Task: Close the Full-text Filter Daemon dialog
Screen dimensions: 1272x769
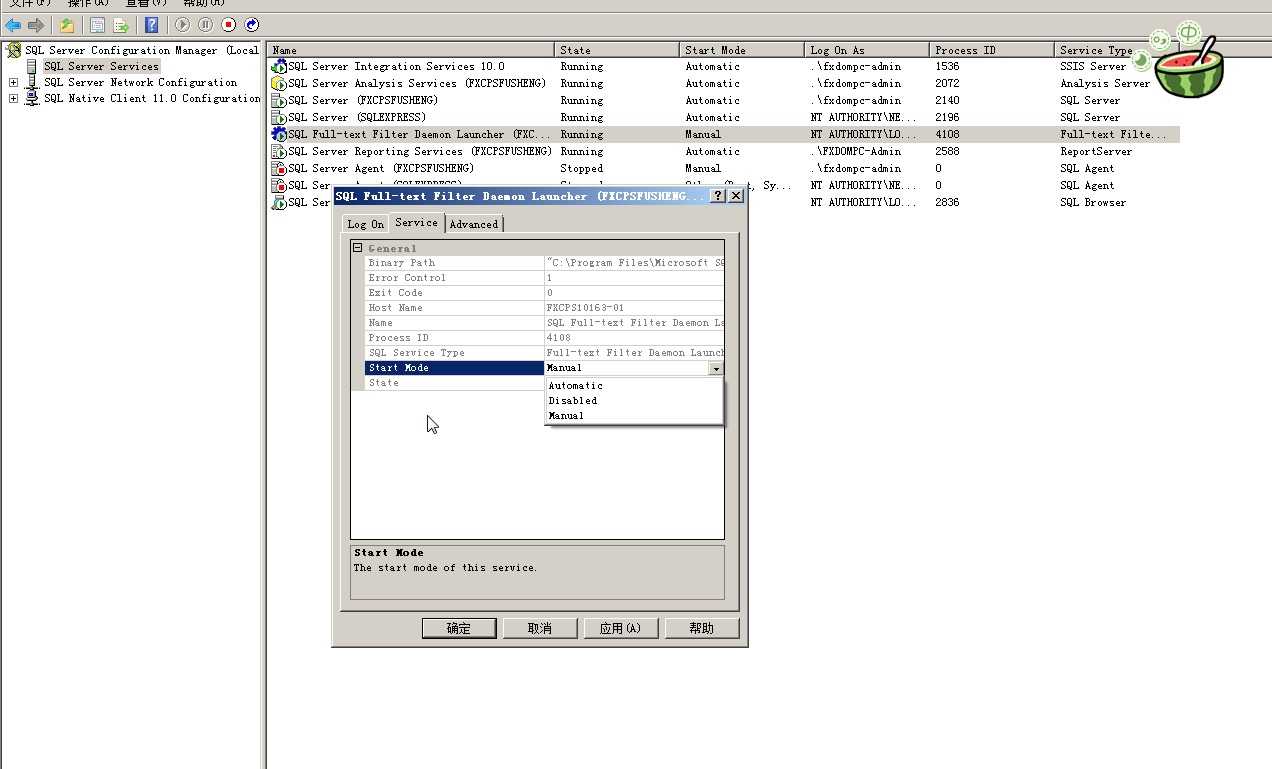Action: click(x=736, y=196)
